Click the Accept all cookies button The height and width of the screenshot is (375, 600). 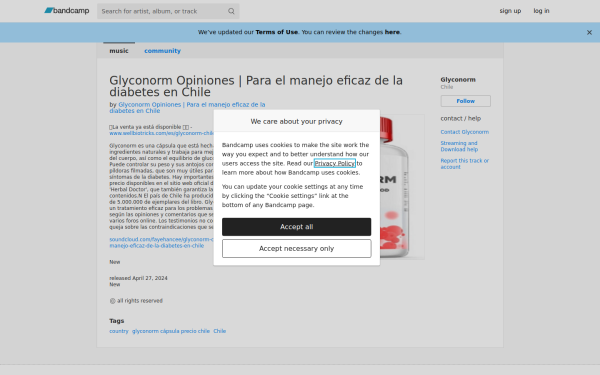tap(297, 227)
